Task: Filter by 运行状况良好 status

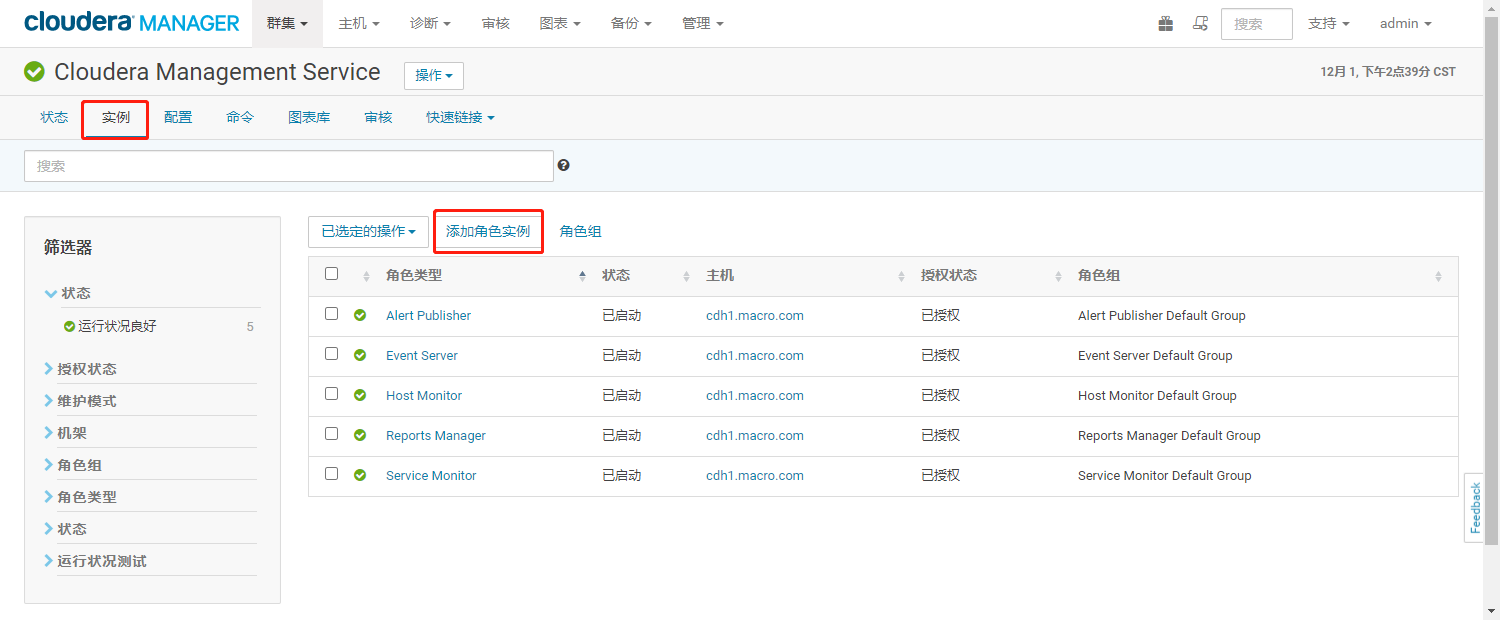Action: 117,326
